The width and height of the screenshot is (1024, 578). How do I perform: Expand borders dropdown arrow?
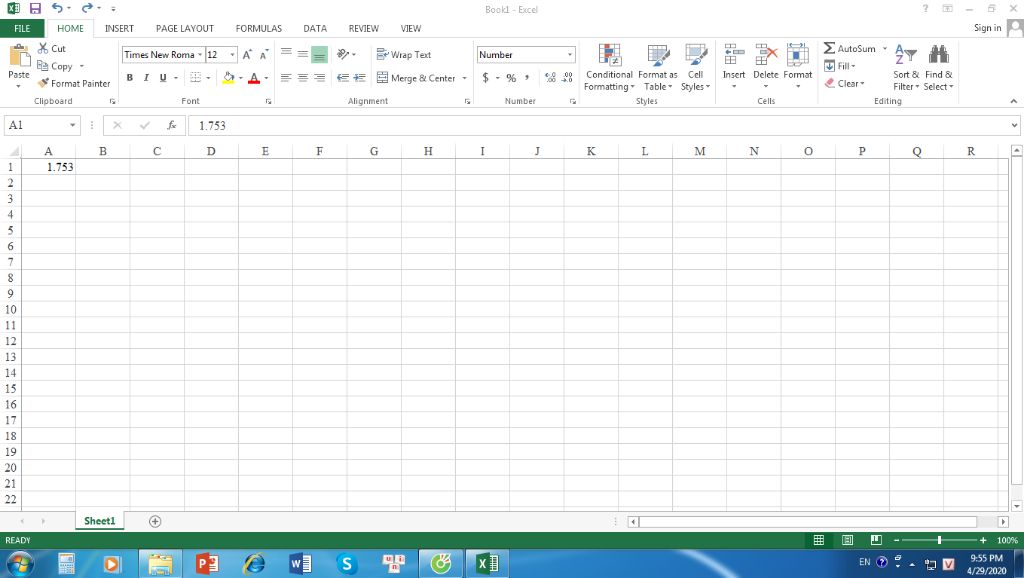pos(208,78)
